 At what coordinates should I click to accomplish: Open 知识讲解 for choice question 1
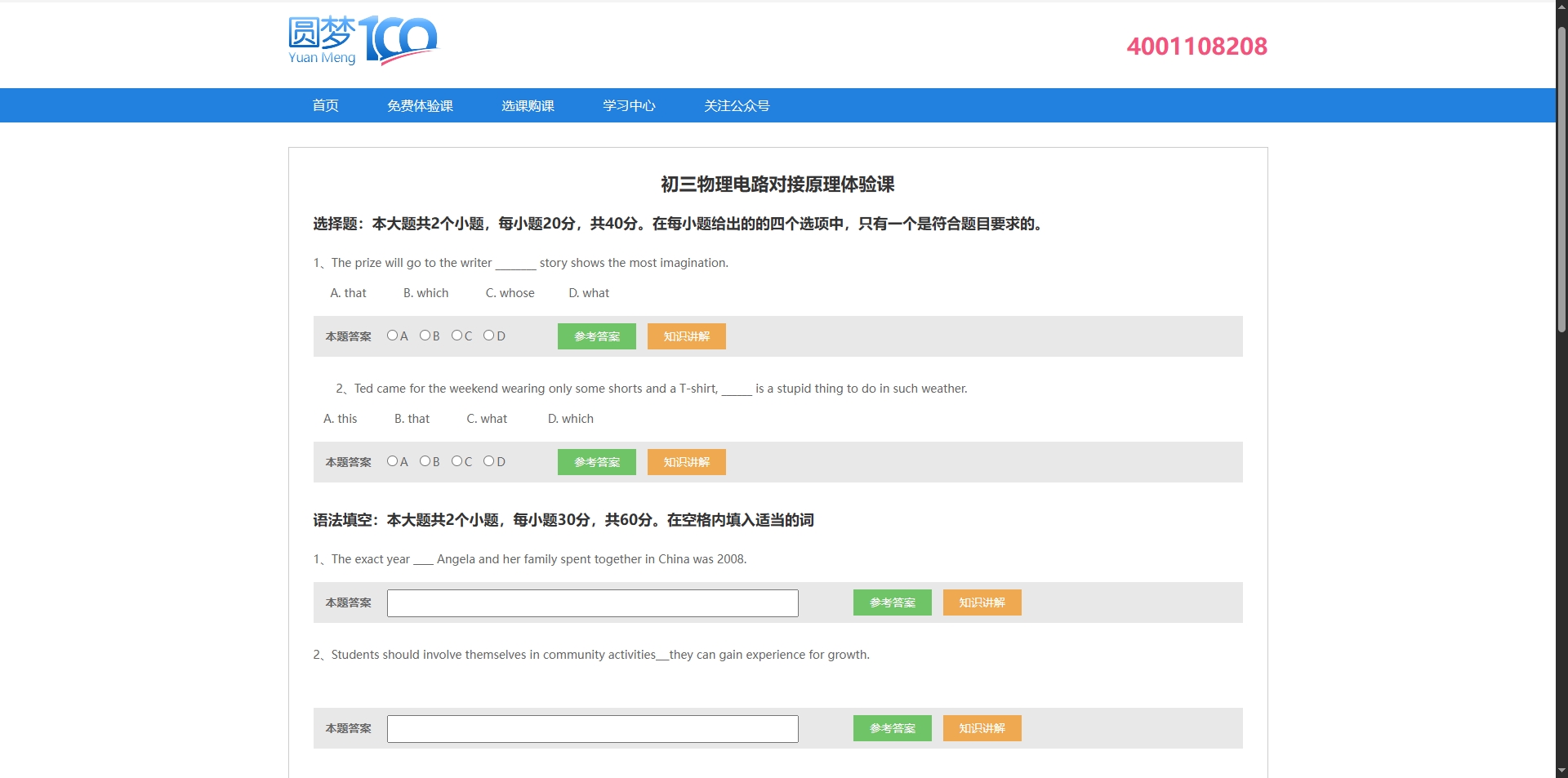[686, 336]
